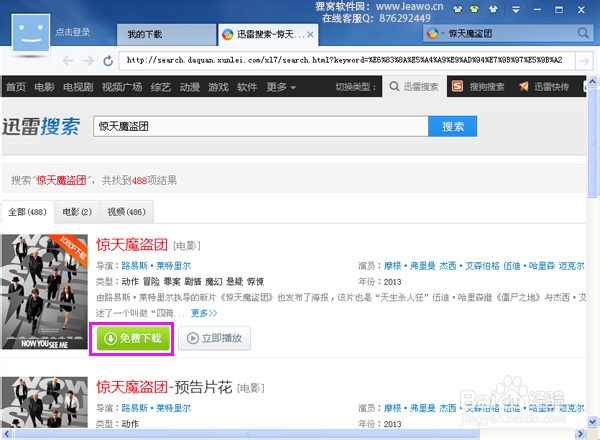Click the vertical scrollbar up arrow
The width and height of the screenshot is (600, 440).
pos(592,81)
